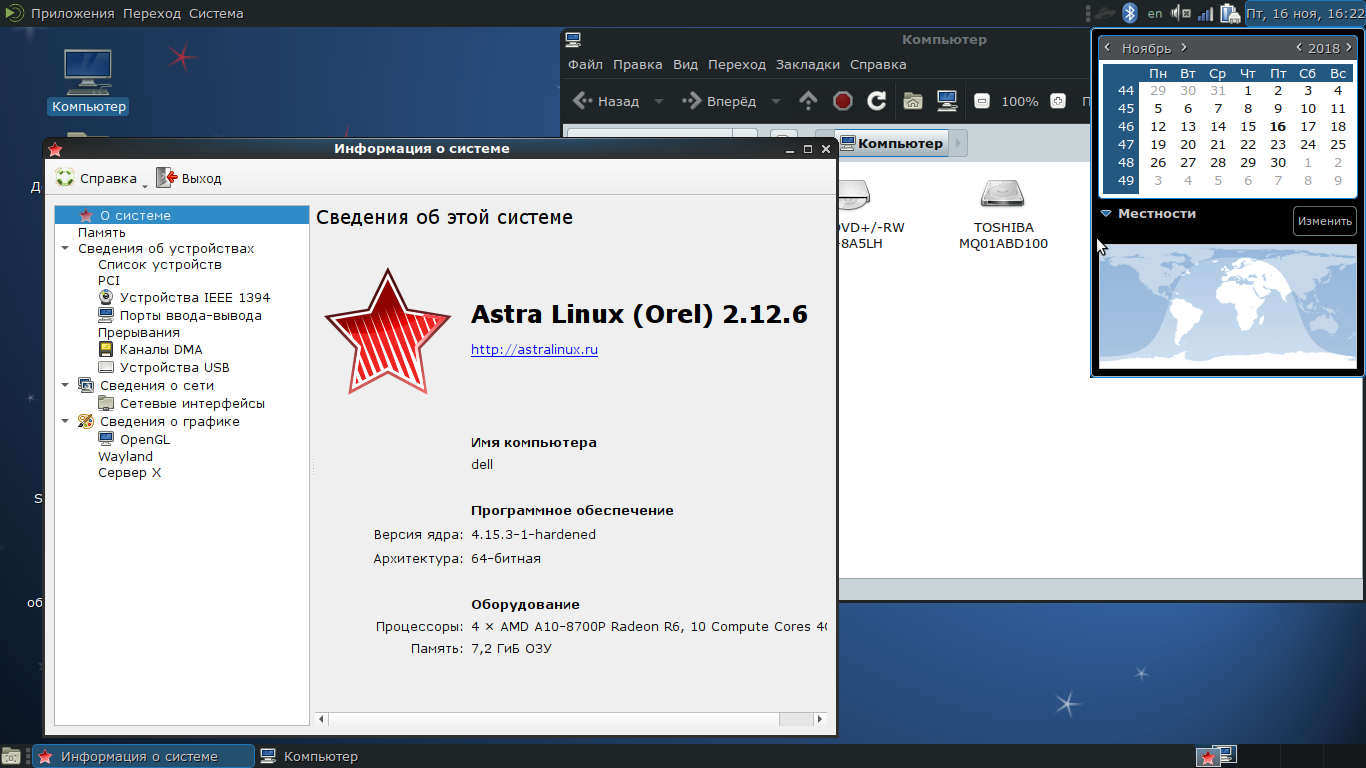Collapse the Местности section in the calendar popup

[1106, 213]
